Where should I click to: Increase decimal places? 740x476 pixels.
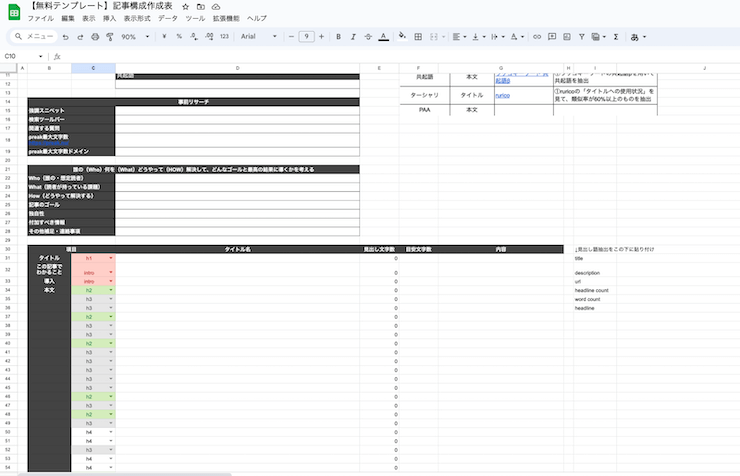pos(209,36)
